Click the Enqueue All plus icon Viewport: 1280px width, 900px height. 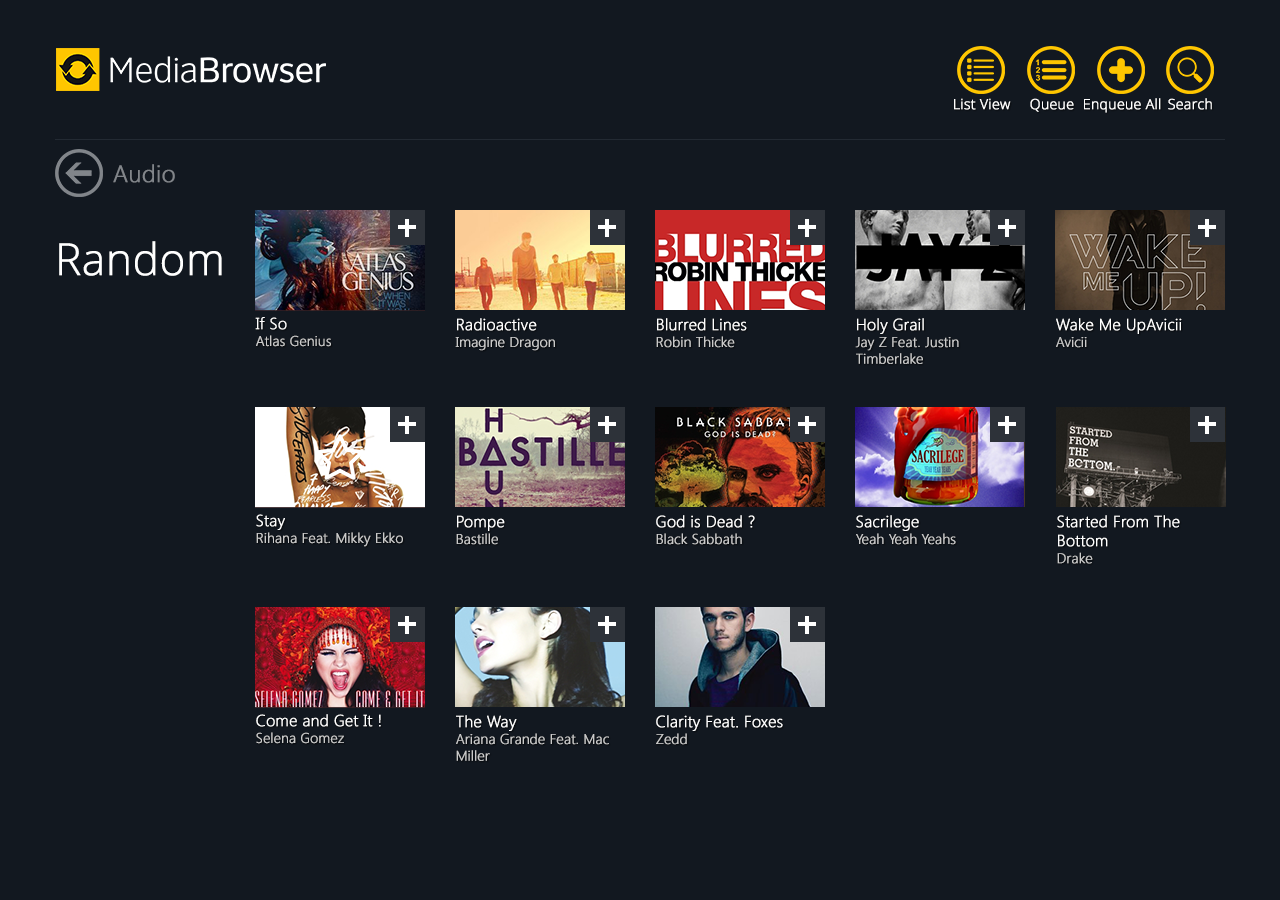[1121, 70]
